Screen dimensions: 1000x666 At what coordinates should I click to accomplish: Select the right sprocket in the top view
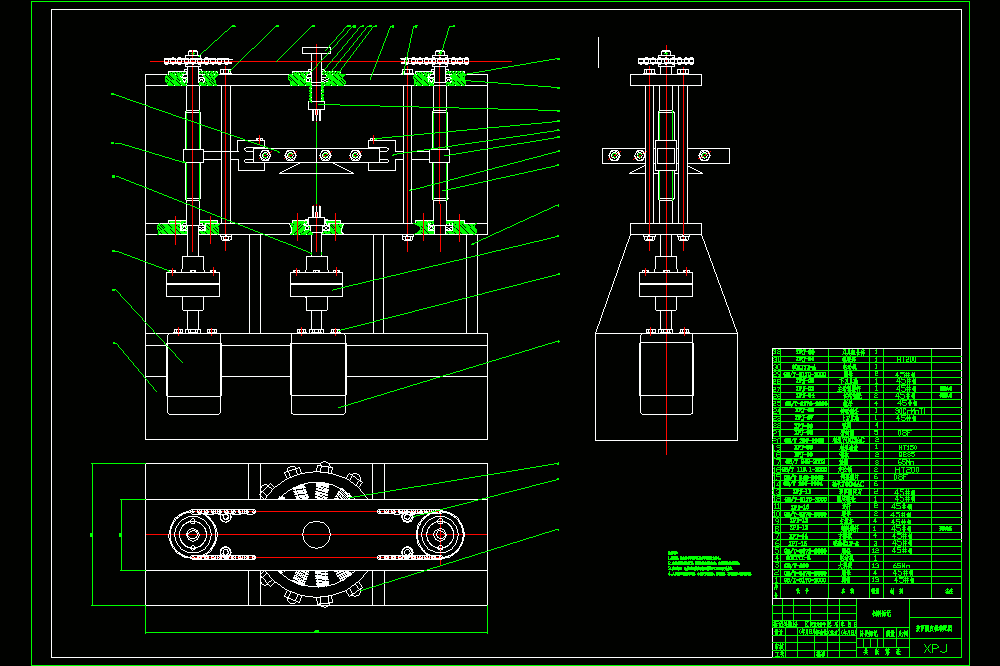pos(440,535)
